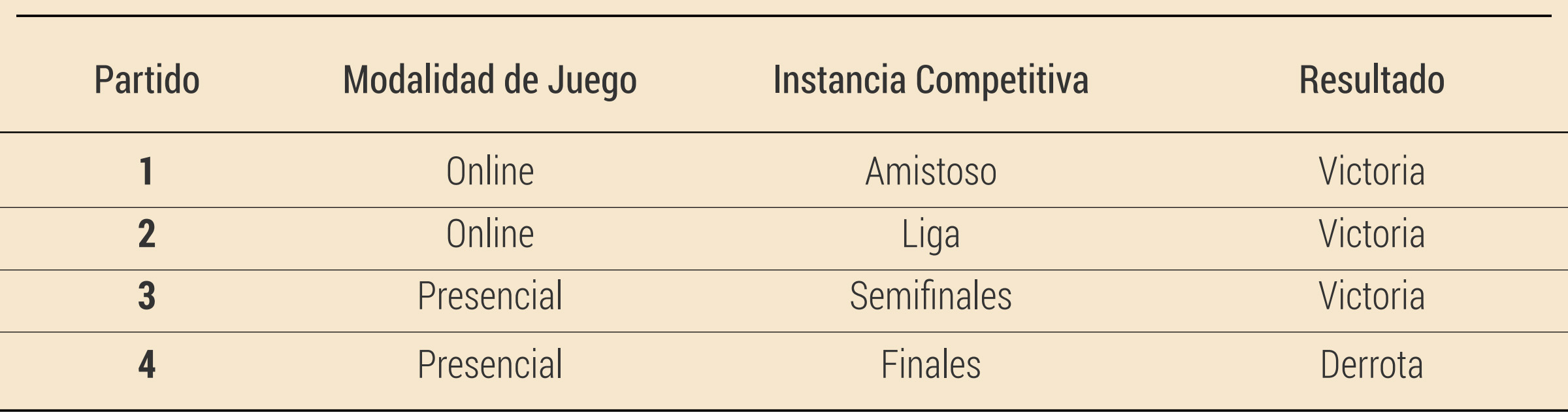Click Presencial in the Finales row
This screenshot has height=412, width=1568.
pyautogui.click(x=489, y=364)
